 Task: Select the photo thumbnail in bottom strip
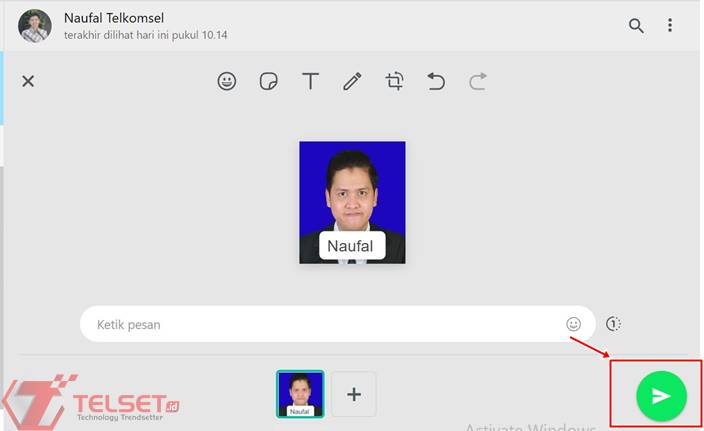(300, 394)
